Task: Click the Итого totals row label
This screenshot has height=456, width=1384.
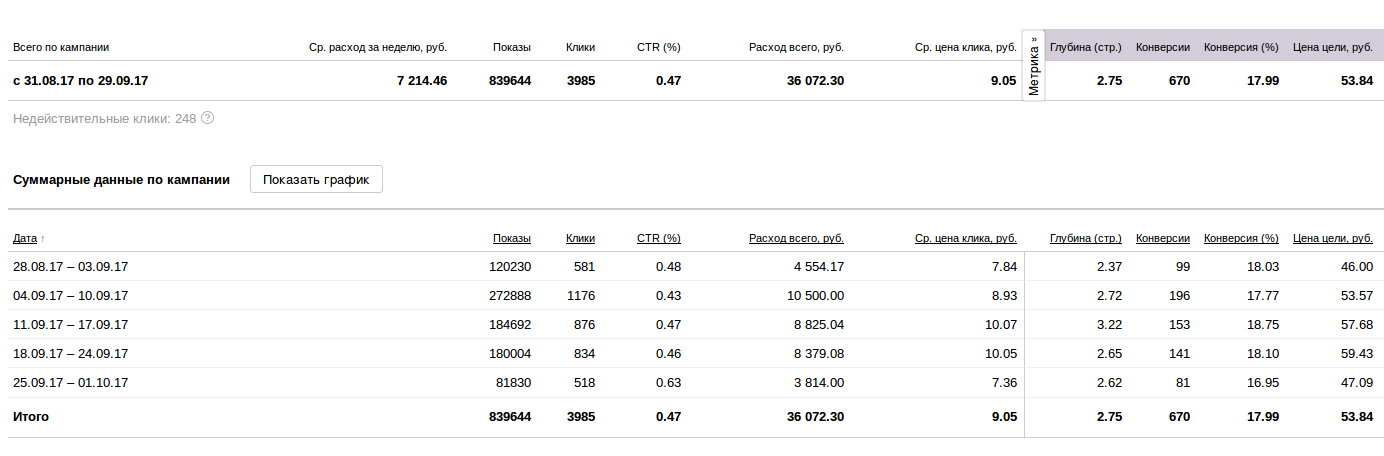Action: (x=31, y=417)
